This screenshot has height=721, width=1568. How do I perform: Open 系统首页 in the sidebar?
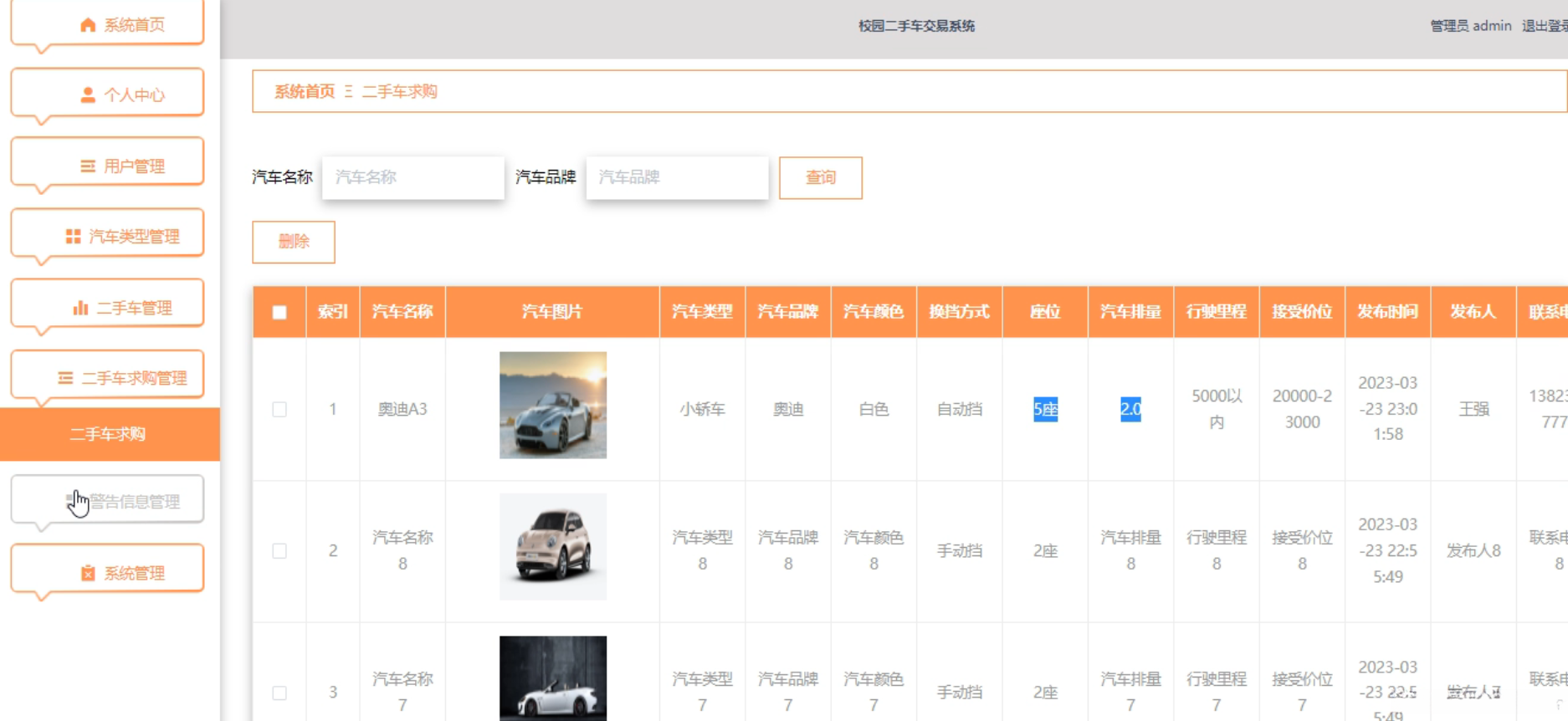107,24
